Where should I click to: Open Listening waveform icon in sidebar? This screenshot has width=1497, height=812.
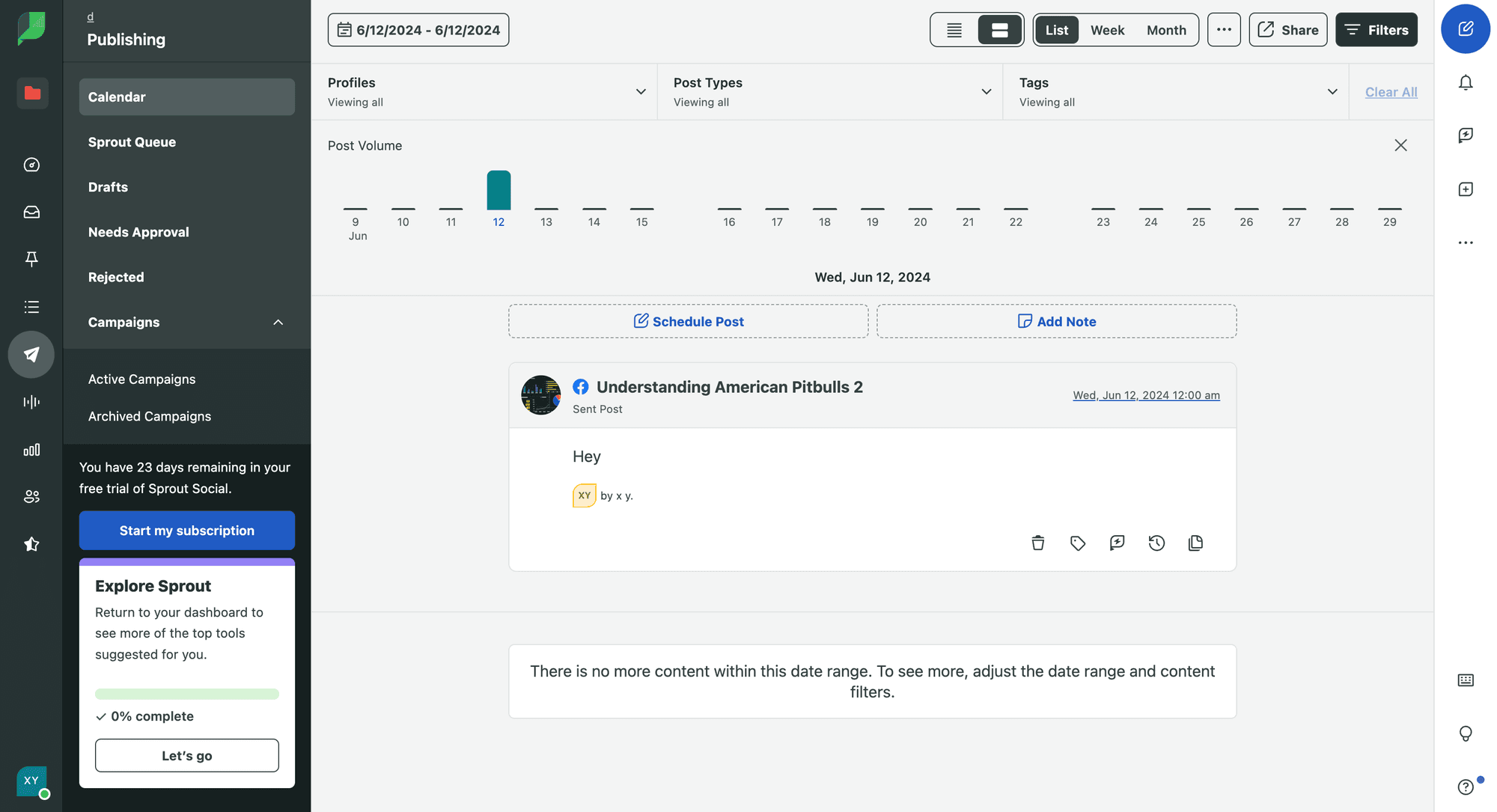click(31, 402)
